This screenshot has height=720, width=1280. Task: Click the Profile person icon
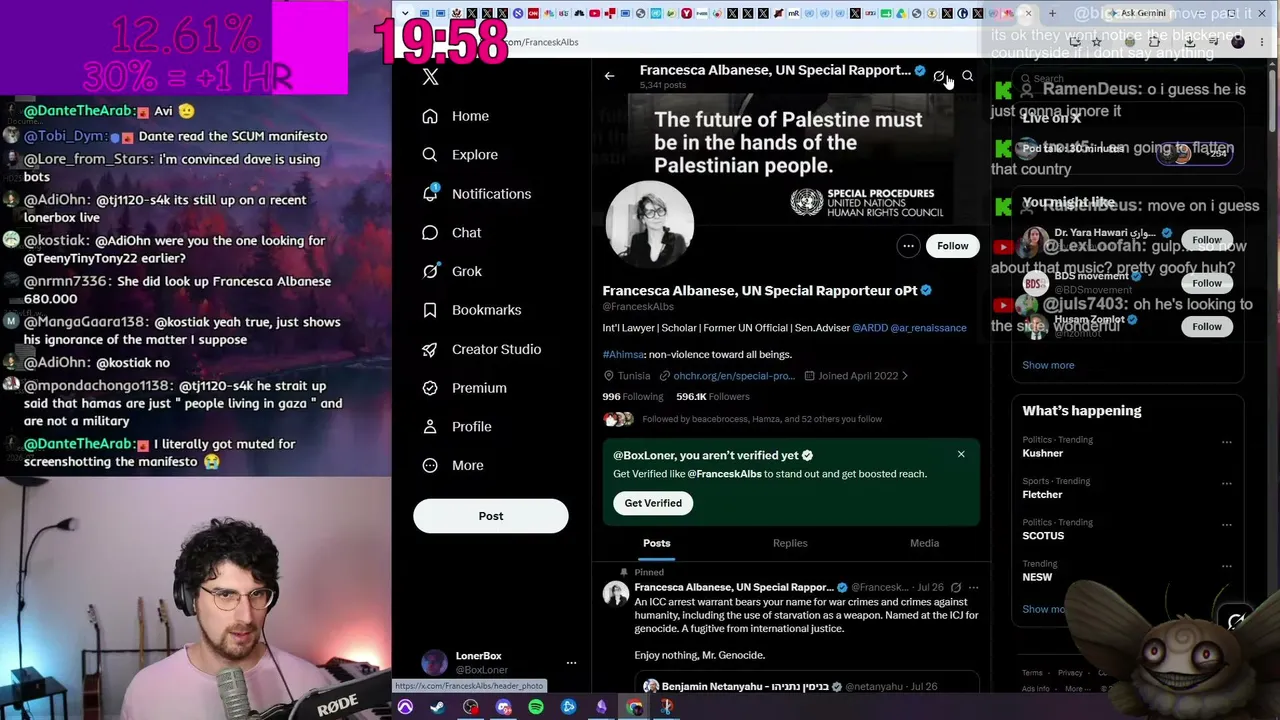point(430,427)
